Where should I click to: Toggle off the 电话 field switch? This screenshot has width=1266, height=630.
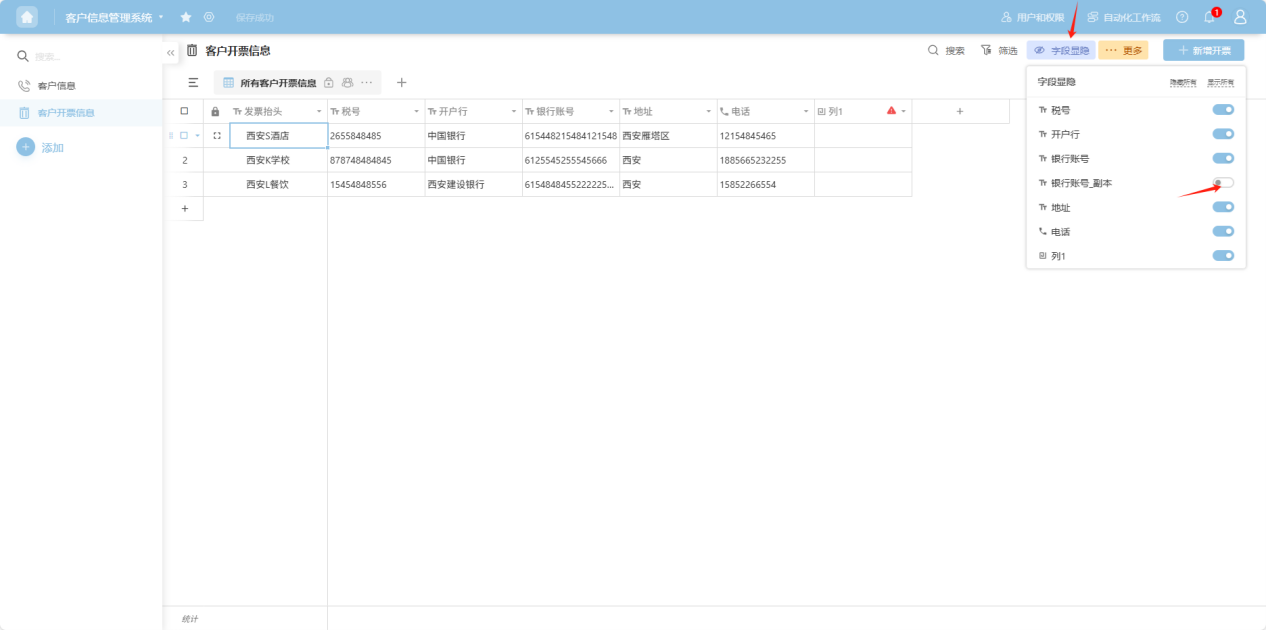(1223, 232)
